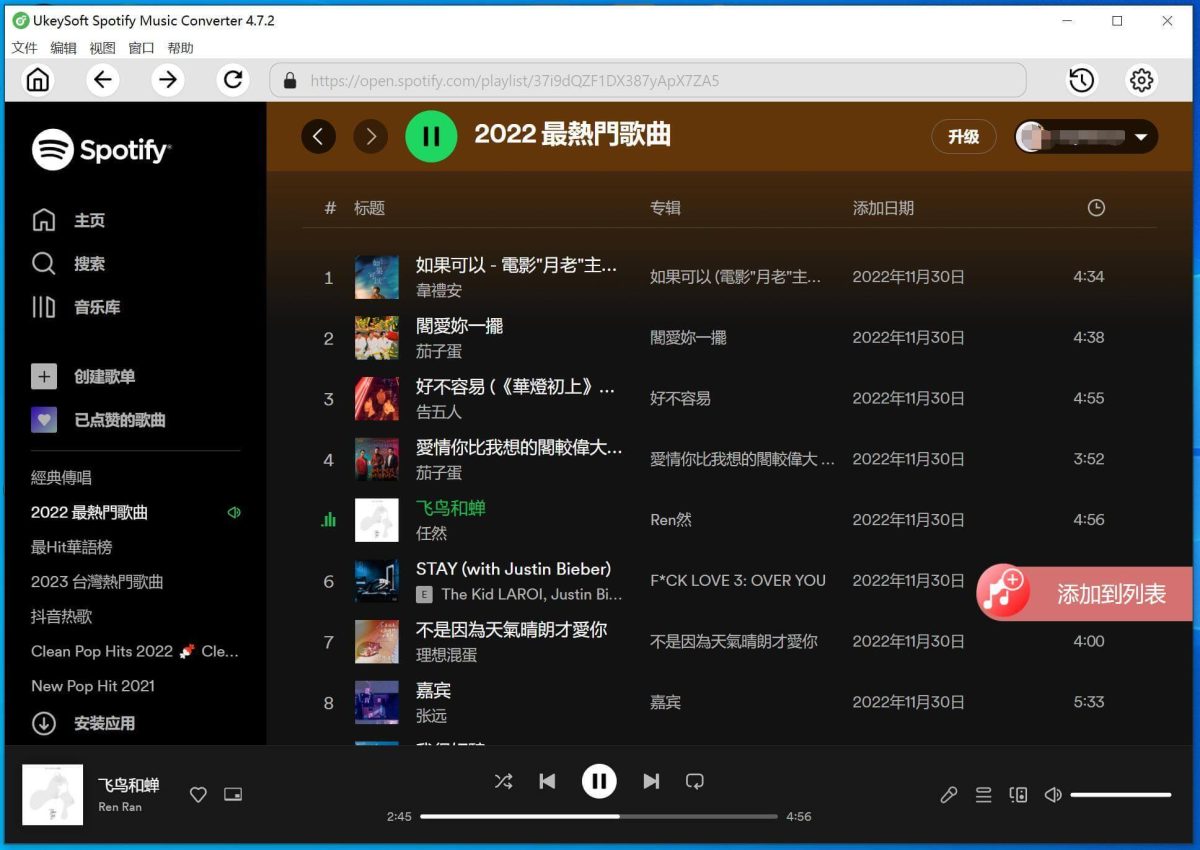Click artist 韋禮安 under track 1
The height and width of the screenshot is (850, 1200).
(439, 290)
